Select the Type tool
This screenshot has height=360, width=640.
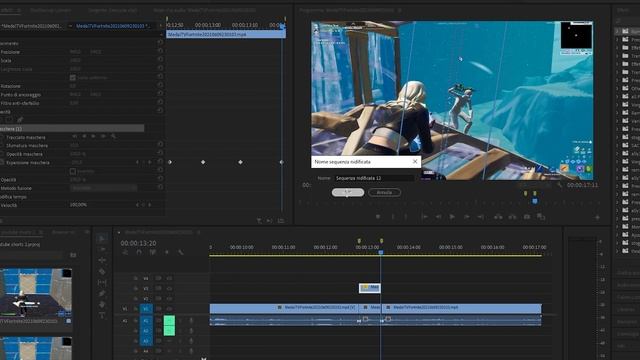102,315
